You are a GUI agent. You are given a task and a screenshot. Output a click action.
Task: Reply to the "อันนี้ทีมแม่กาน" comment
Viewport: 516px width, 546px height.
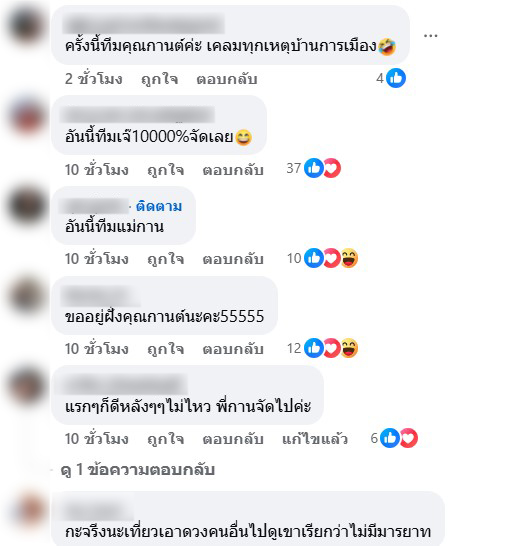click(x=233, y=259)
